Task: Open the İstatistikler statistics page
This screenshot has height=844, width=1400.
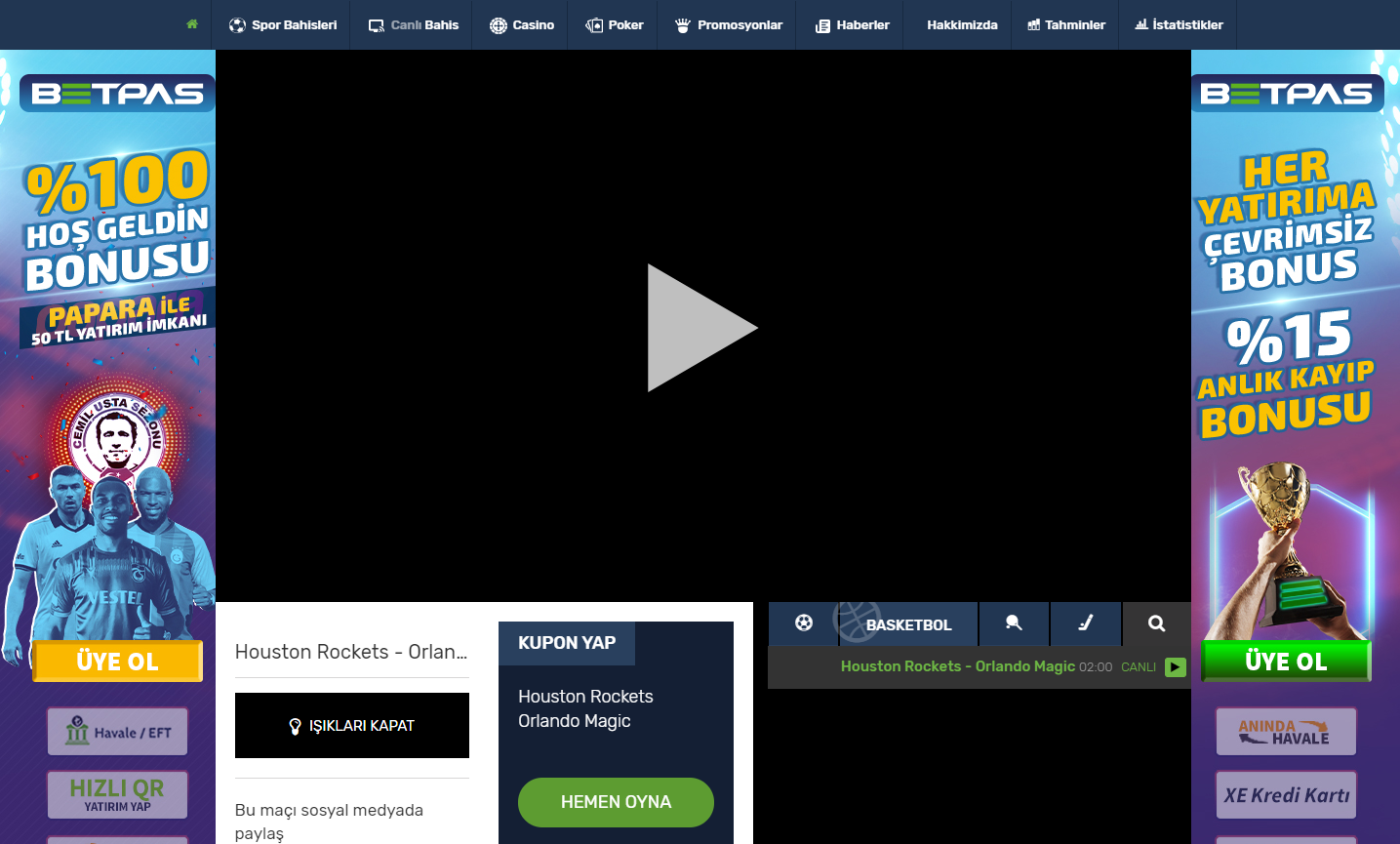Action: click(x=1179, y=25)
